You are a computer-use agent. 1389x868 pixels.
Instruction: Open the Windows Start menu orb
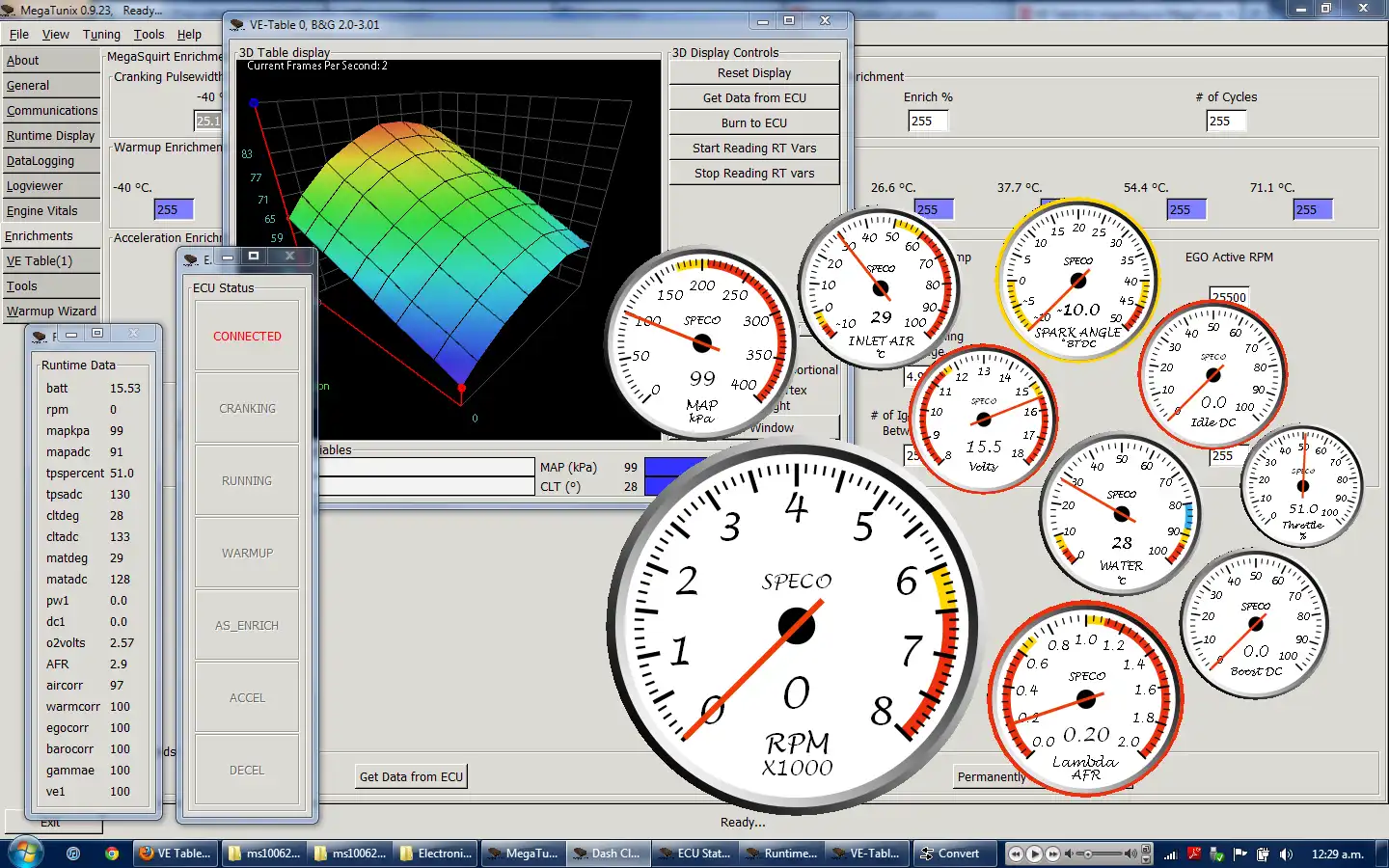(x=25, y=853)
